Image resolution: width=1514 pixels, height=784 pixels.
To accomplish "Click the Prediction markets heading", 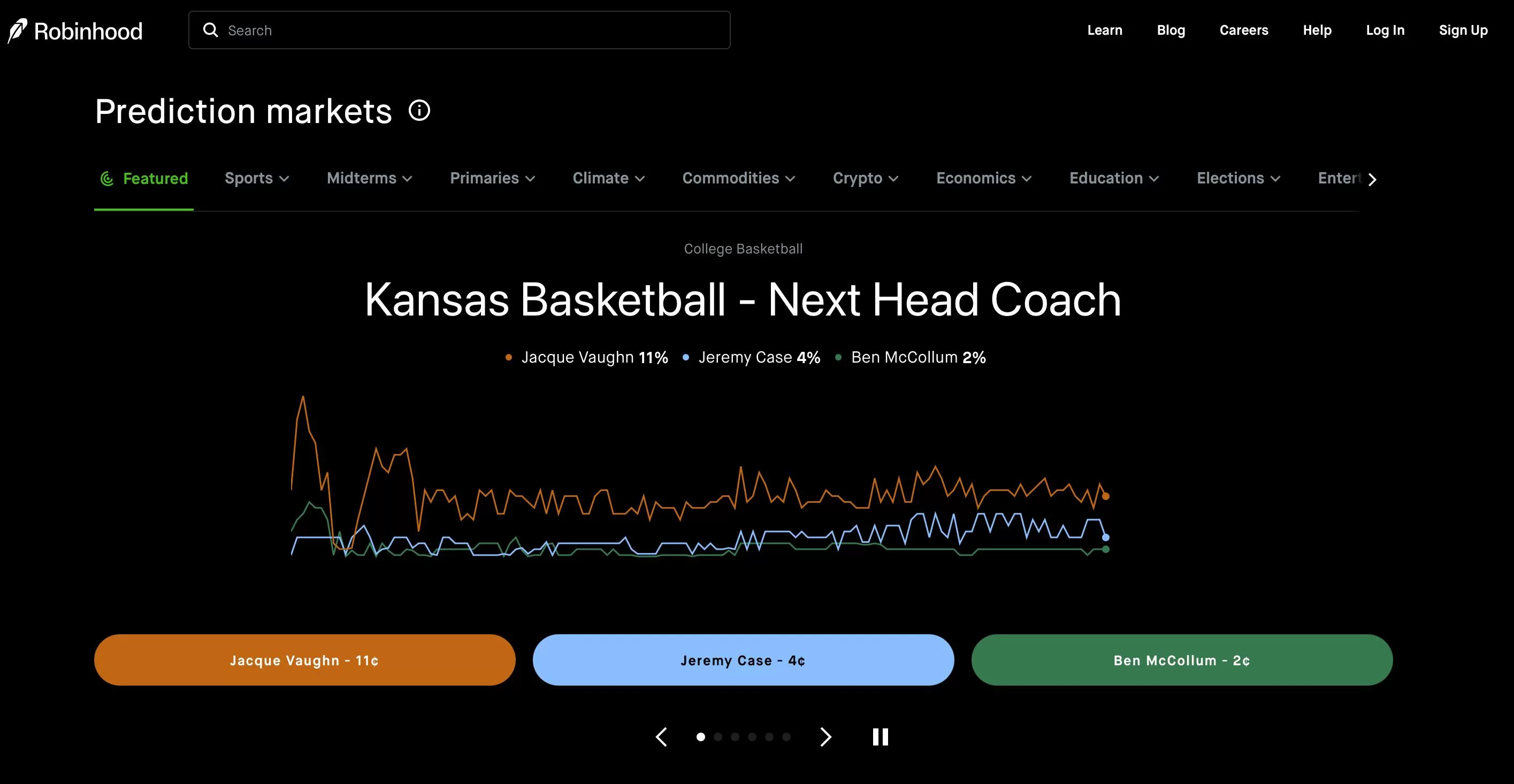I will 243,111.
